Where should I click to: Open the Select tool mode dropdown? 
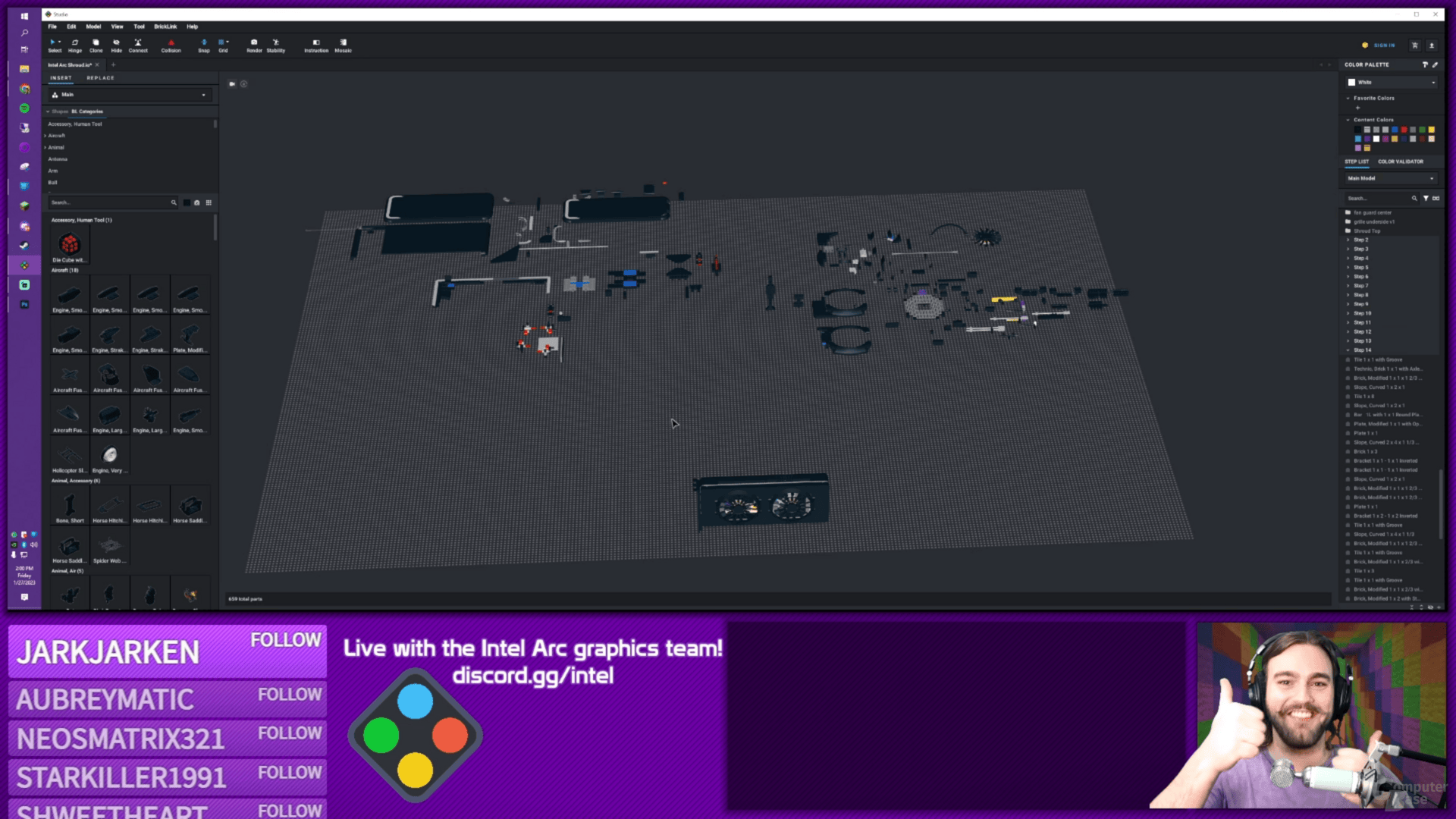[x=60, y=42]
